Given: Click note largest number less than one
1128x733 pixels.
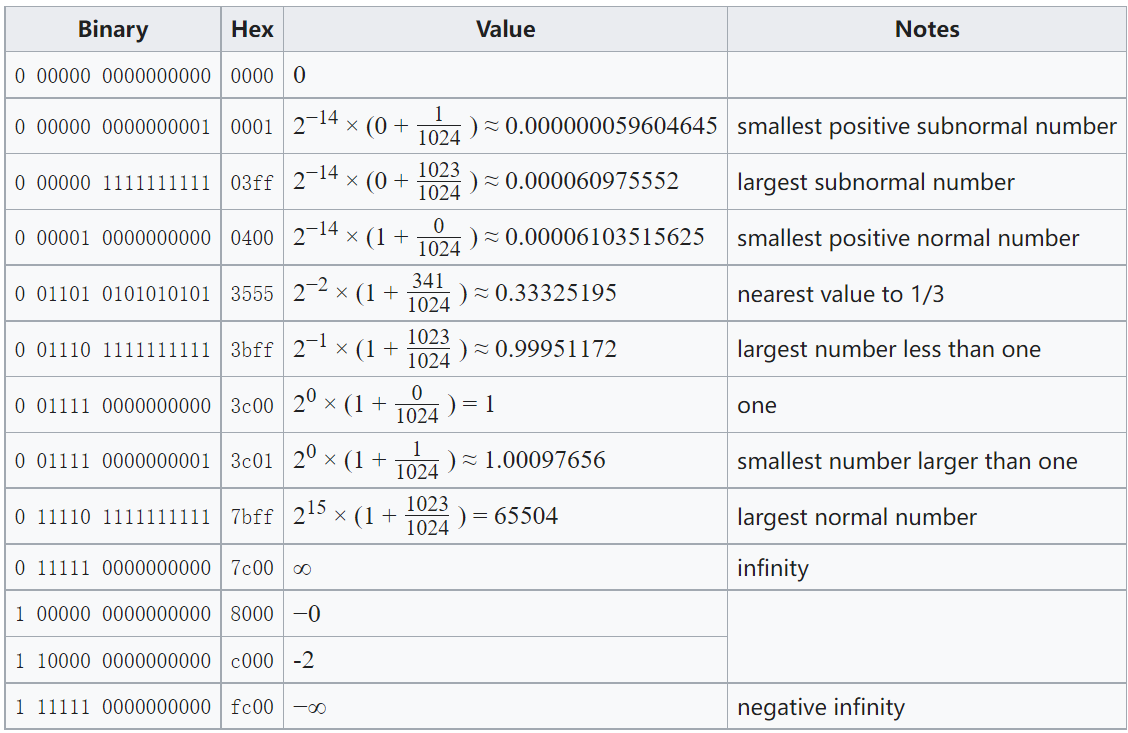Looking at the screenshot, I should [888, 350].
